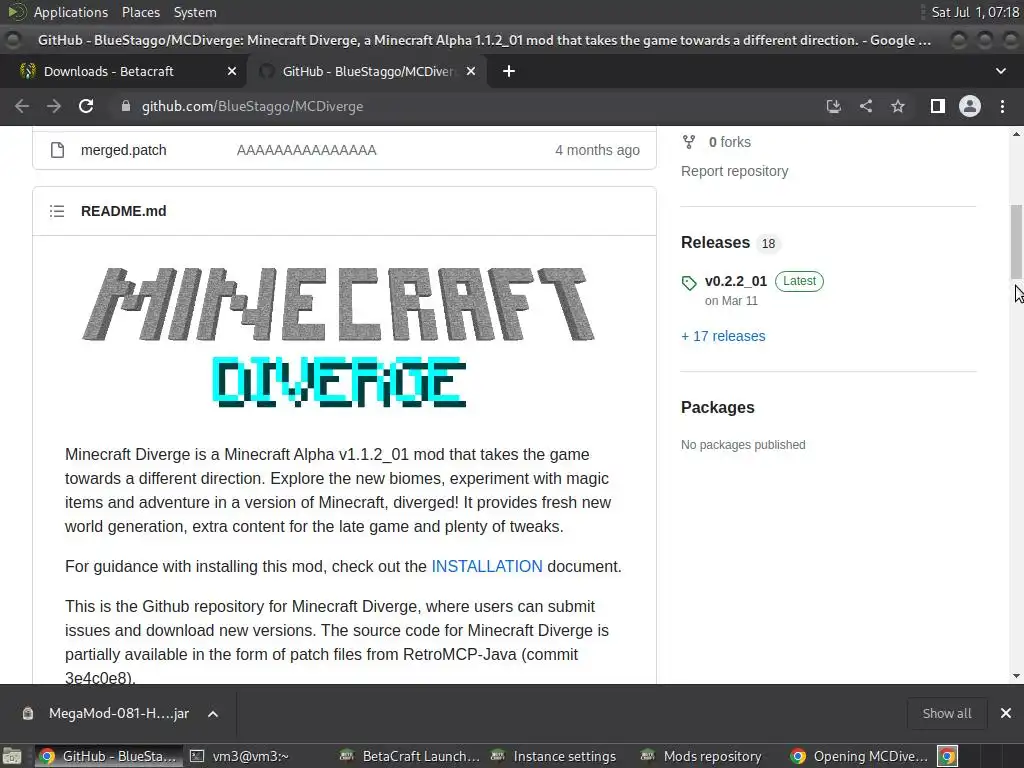Click Show all downloads

[946, 713]
